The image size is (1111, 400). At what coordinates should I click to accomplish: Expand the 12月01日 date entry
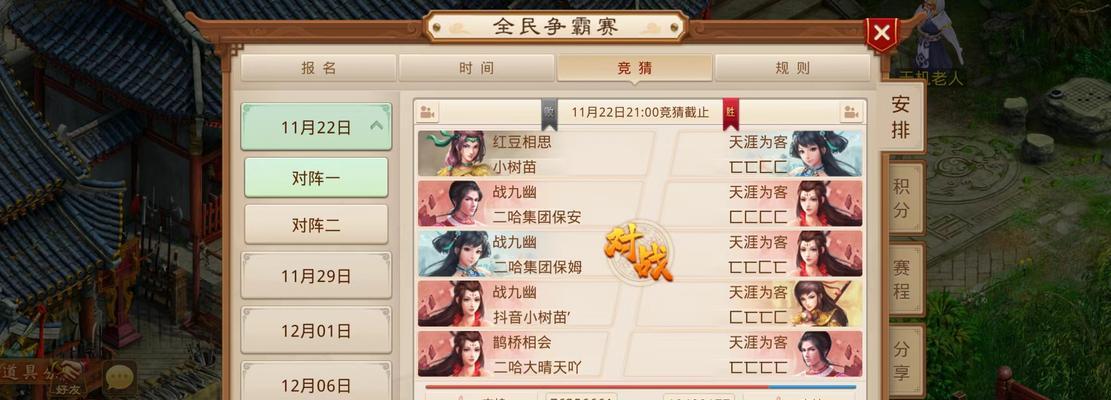[316, 330]
